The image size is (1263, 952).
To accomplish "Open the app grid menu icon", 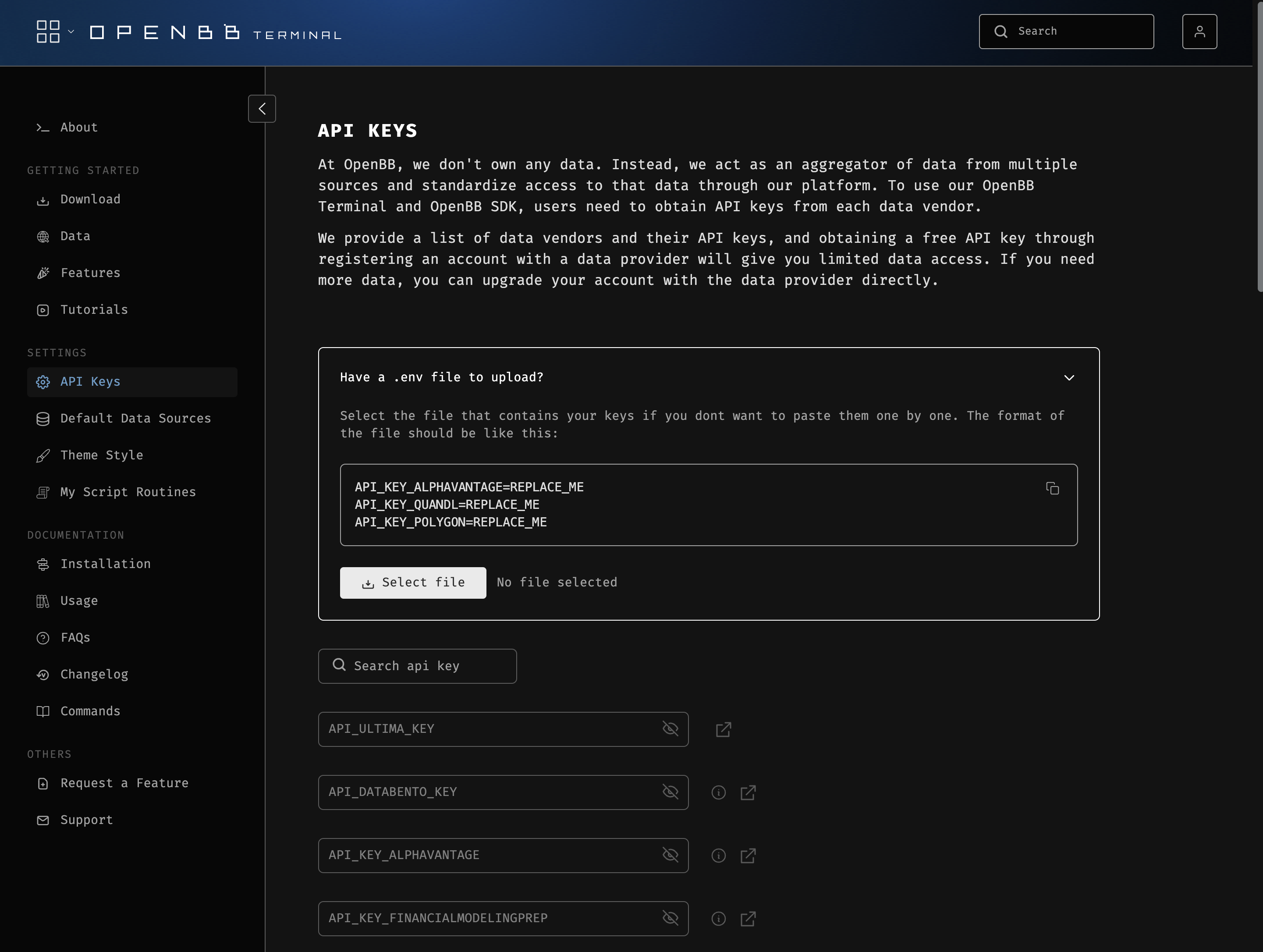I will pyautogui.click(x=48, y=32).
